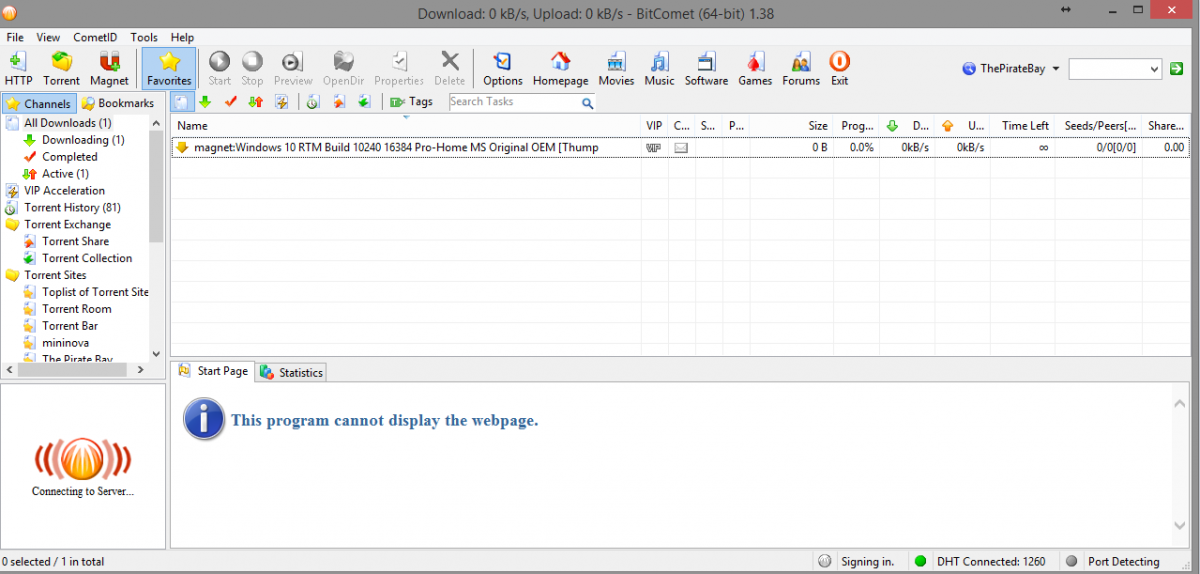Open Preview from the toolbar
The height and width of the screenshot is (574, 1200).
pyautogui.click(x=293, y=68)
